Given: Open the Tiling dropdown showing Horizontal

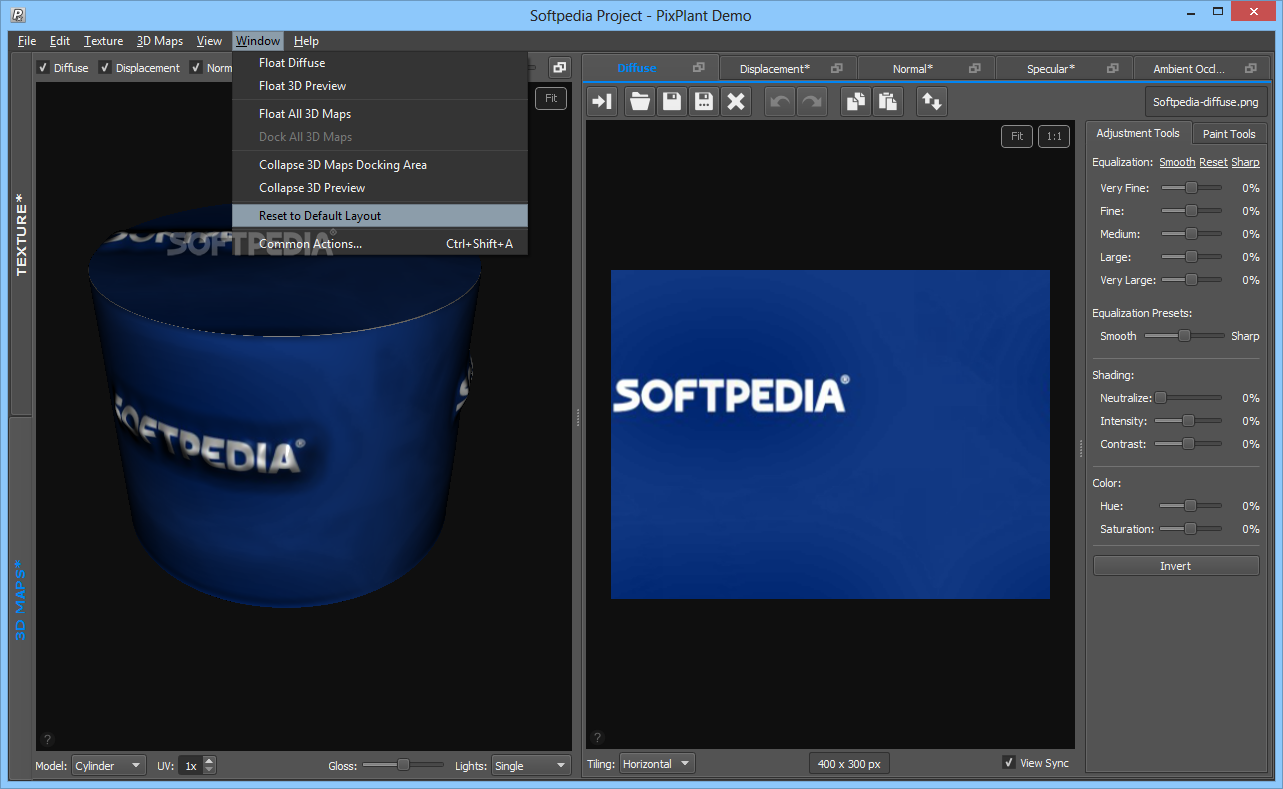Looking at the screenshot, I should click(x=657, y=764).
